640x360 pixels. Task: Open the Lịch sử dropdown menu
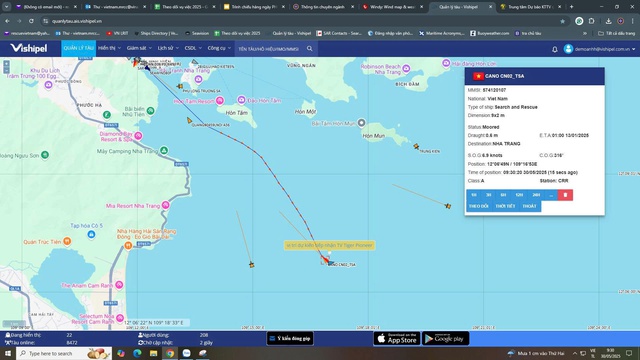click(x=168, y=48)
